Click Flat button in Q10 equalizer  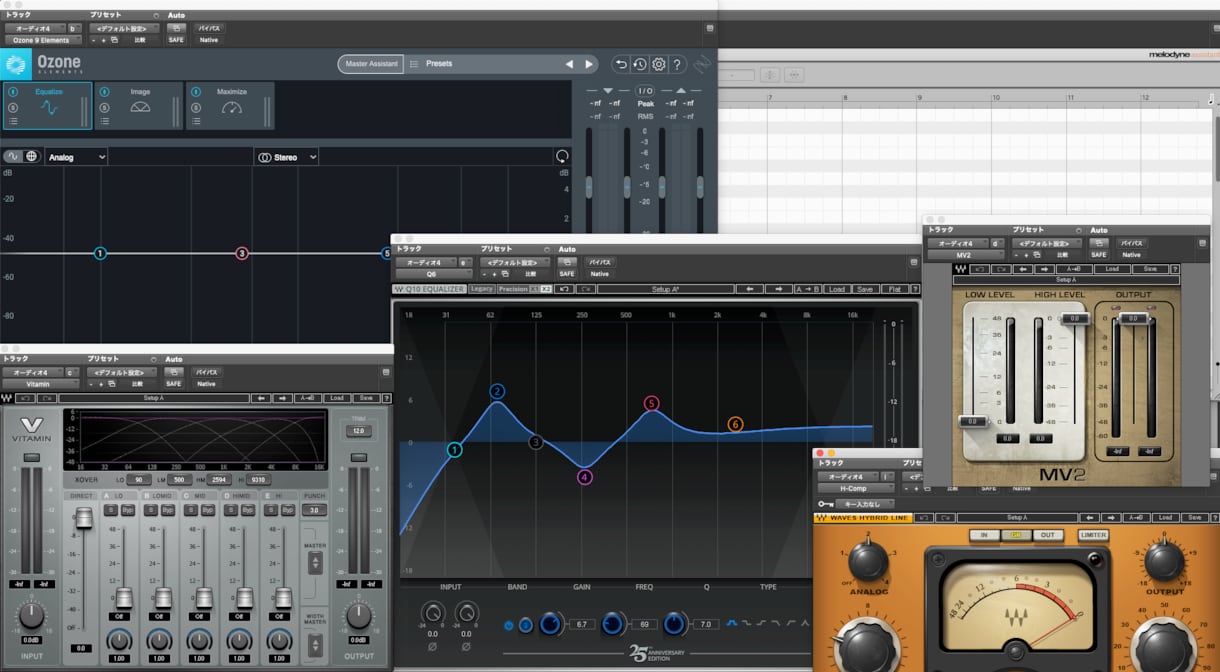point(894,289)
